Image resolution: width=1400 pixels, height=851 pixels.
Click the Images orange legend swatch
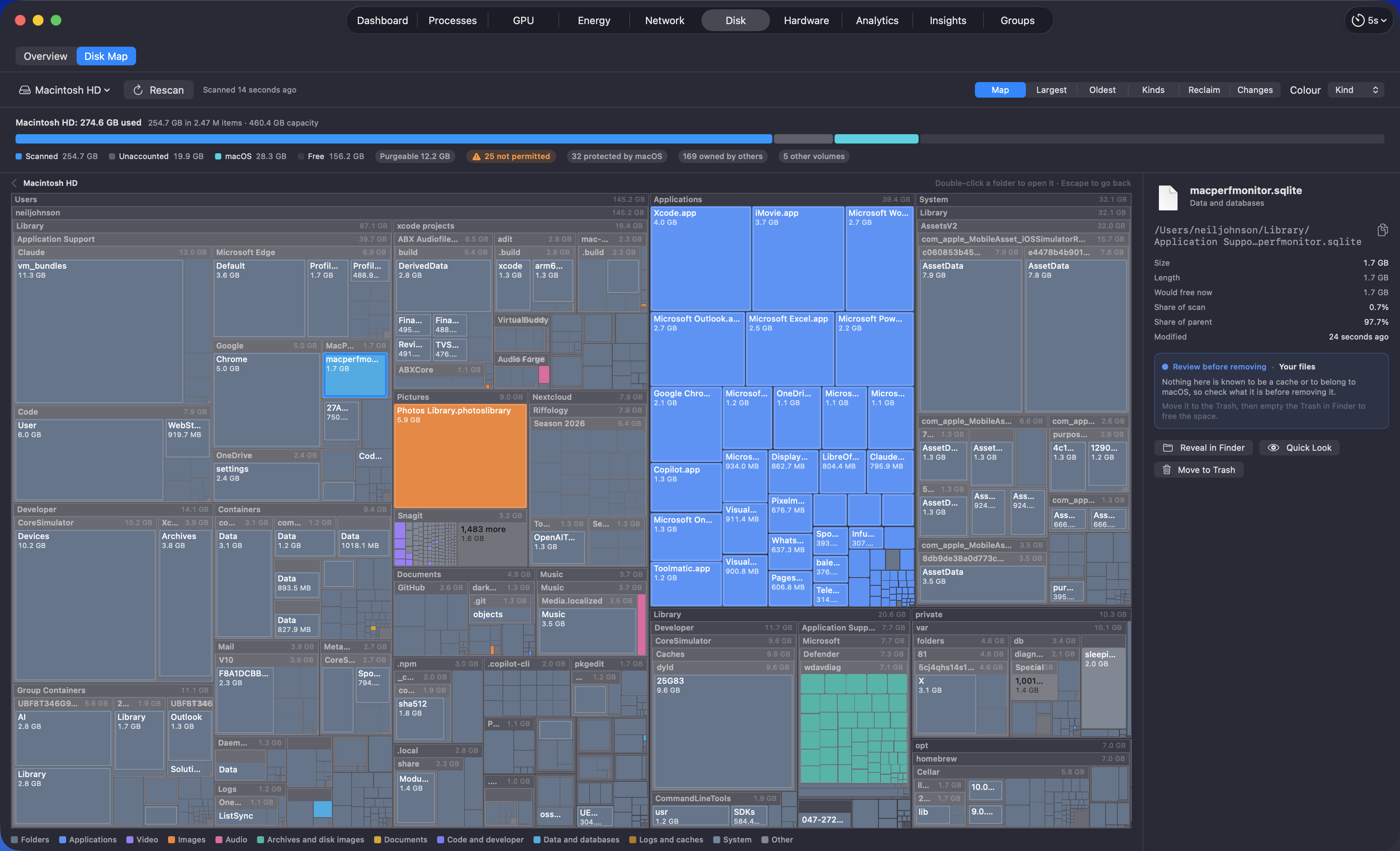(x=171, y=840)
